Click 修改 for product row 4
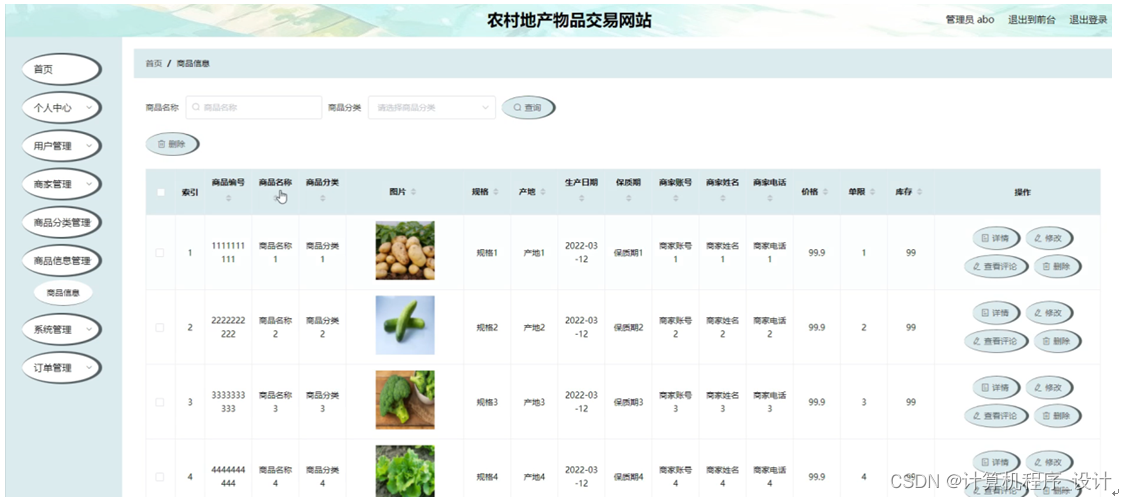 [1049, 463]
